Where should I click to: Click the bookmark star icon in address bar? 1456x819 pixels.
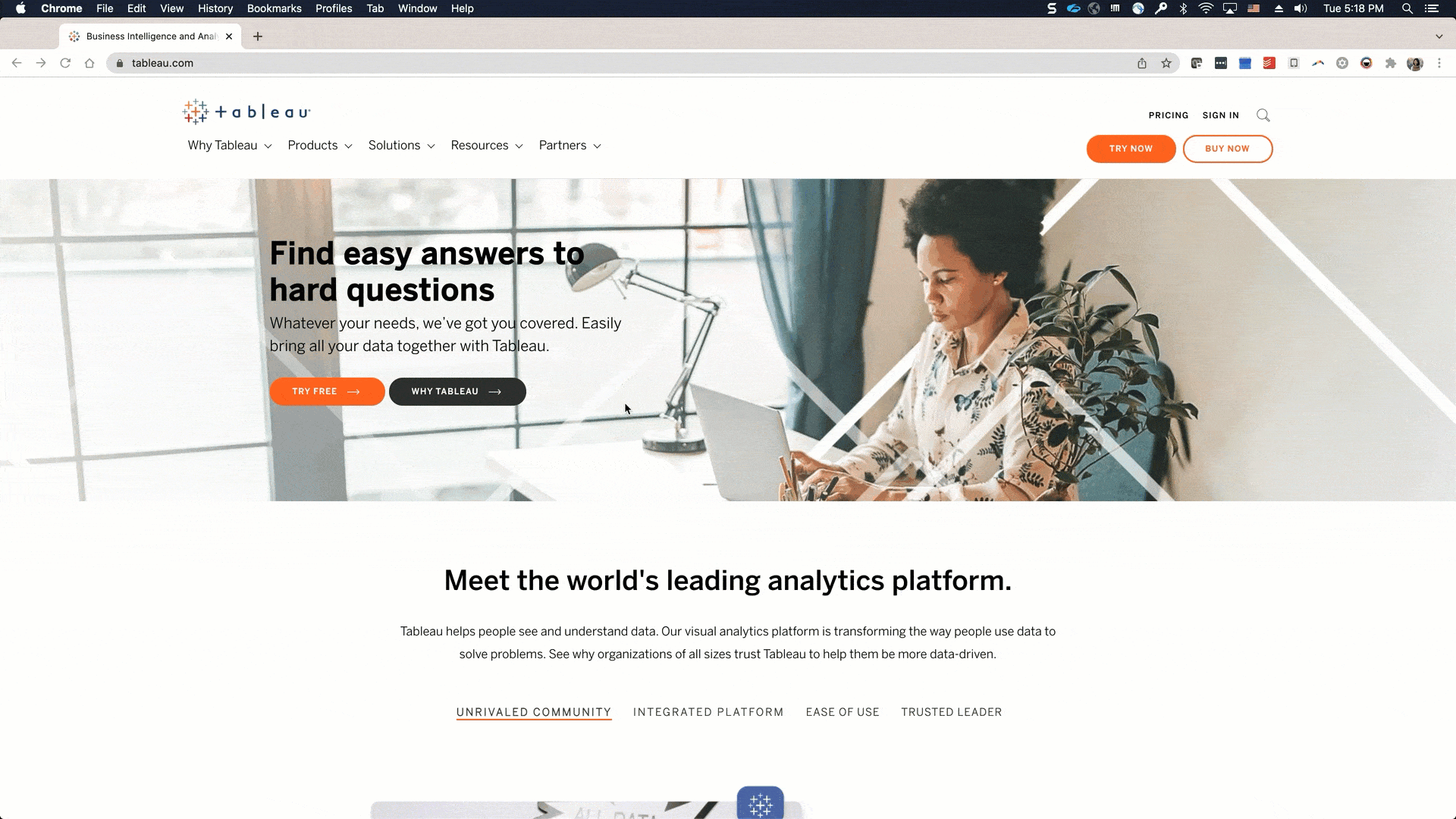click(x=1165, y=63)
